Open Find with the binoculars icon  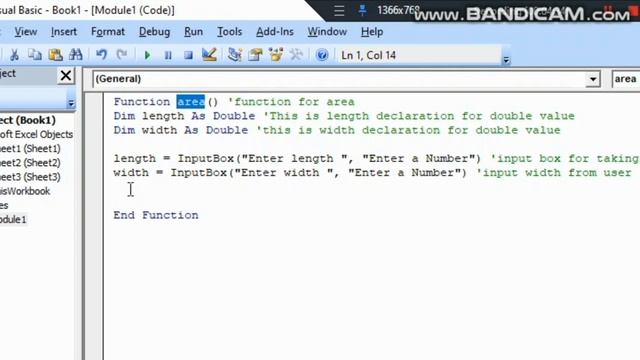pos(76,55)
